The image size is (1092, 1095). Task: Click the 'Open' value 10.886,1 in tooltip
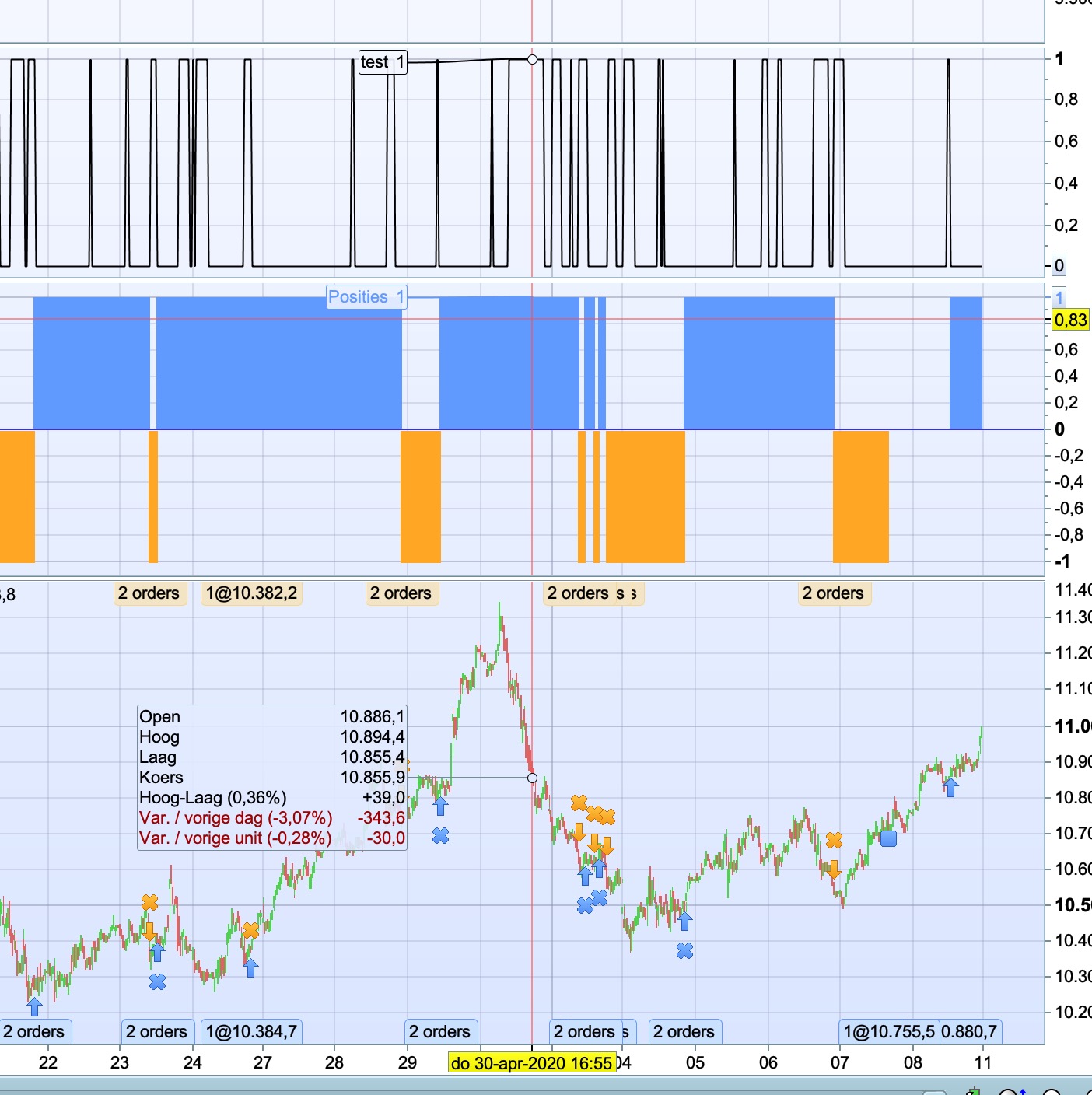click(373, 716)
